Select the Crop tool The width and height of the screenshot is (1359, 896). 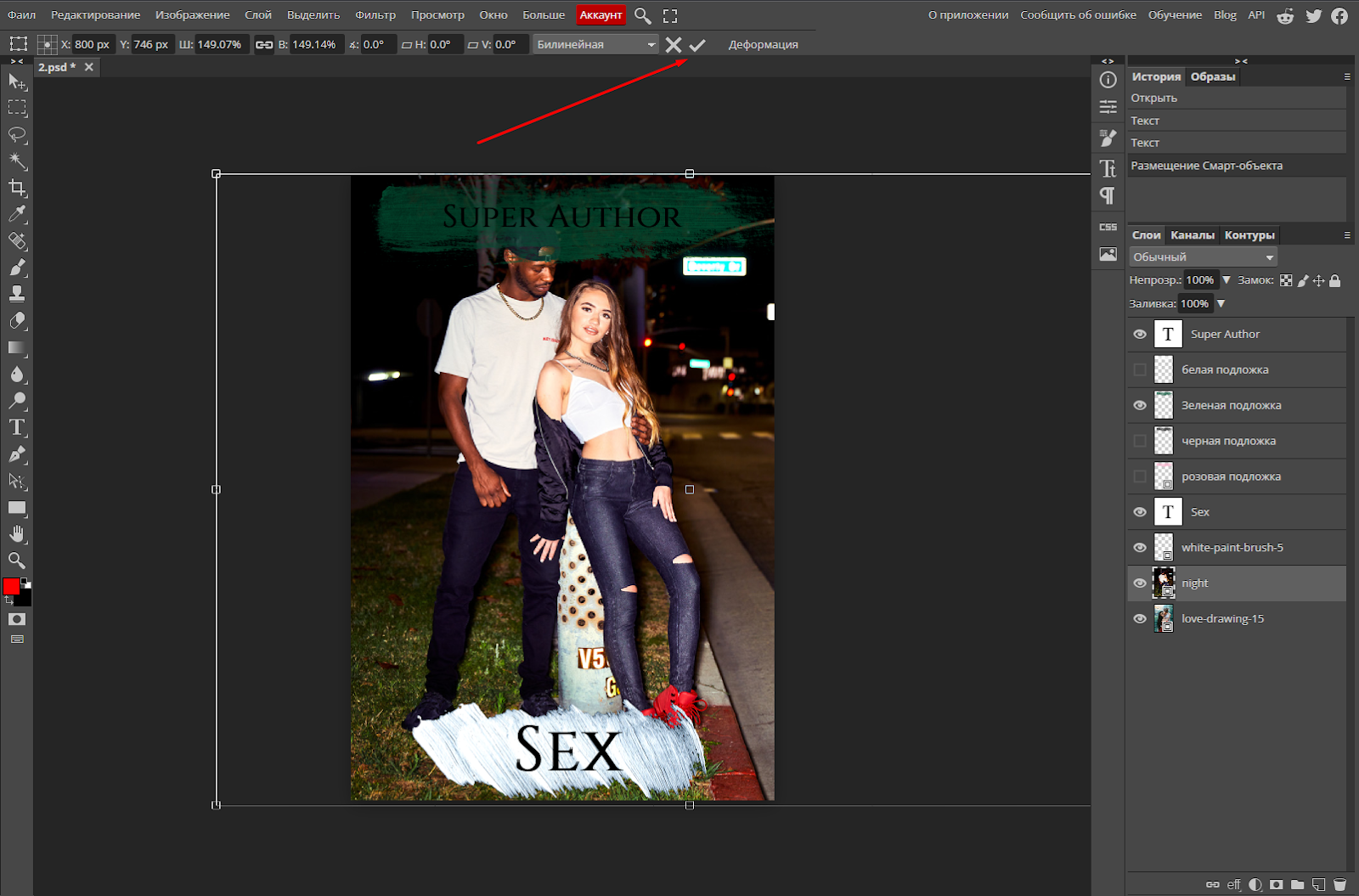click(x=17, y=188)
